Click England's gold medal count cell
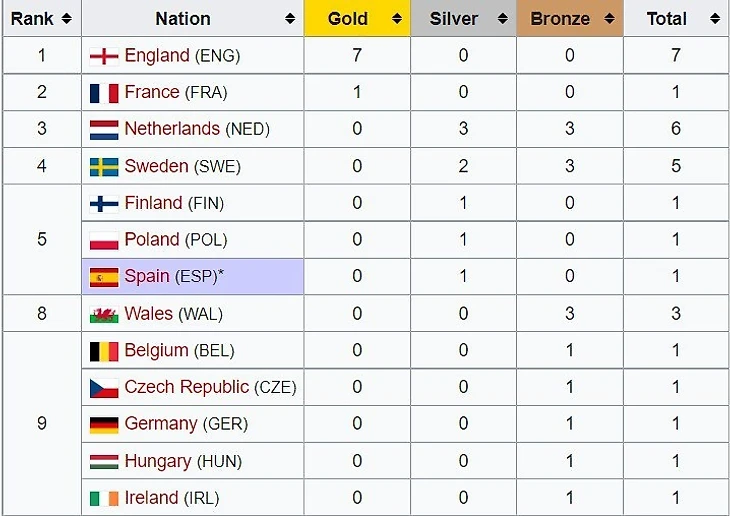 (357, 56)
